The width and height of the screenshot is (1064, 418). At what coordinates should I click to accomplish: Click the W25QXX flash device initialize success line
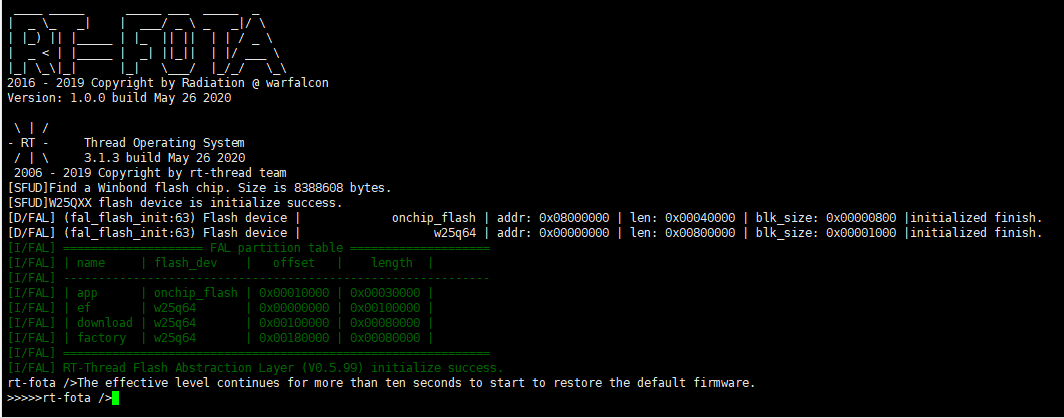point(174,203)
